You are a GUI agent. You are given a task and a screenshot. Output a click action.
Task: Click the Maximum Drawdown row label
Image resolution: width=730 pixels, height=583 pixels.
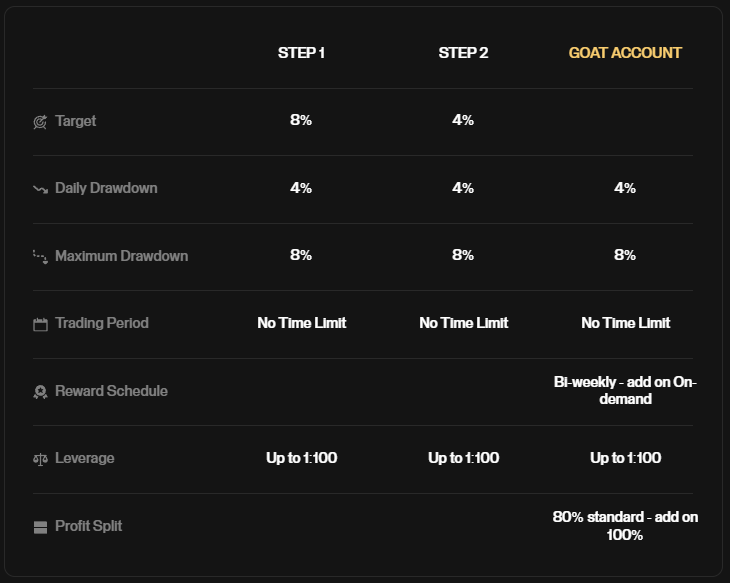pos(122,256)
